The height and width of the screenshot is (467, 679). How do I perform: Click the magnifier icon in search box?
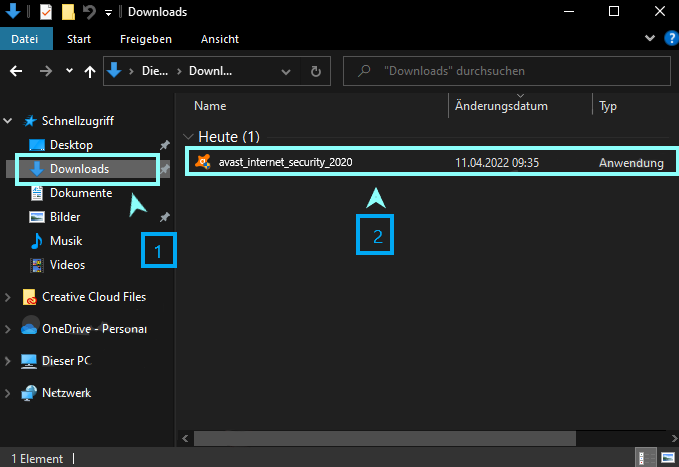(x=364, y=71)
